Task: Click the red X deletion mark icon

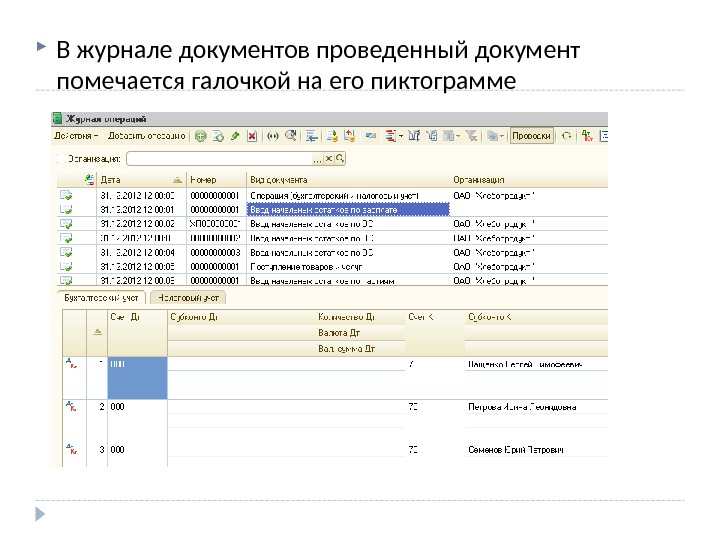Action: 252,136
